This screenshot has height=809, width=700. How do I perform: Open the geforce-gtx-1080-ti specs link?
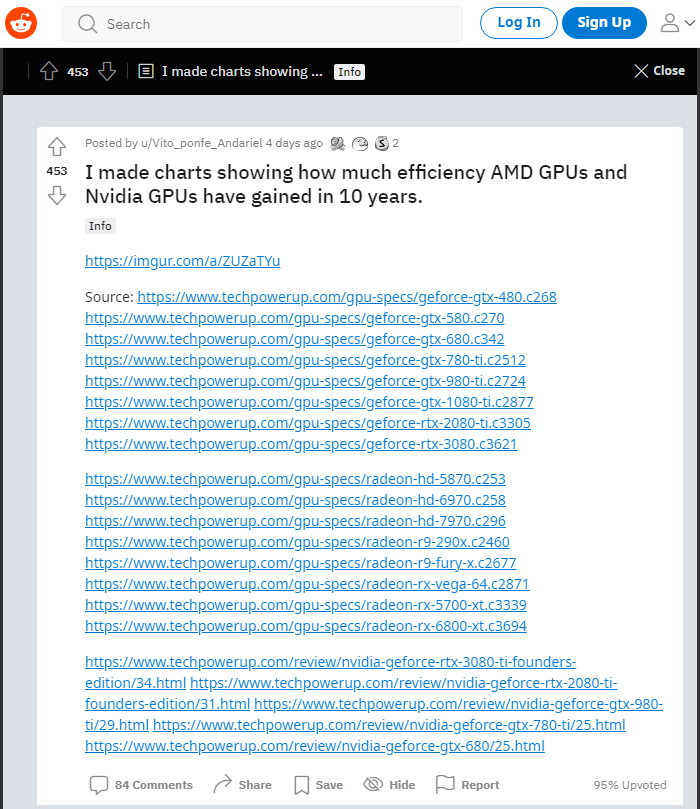point(310,402)
